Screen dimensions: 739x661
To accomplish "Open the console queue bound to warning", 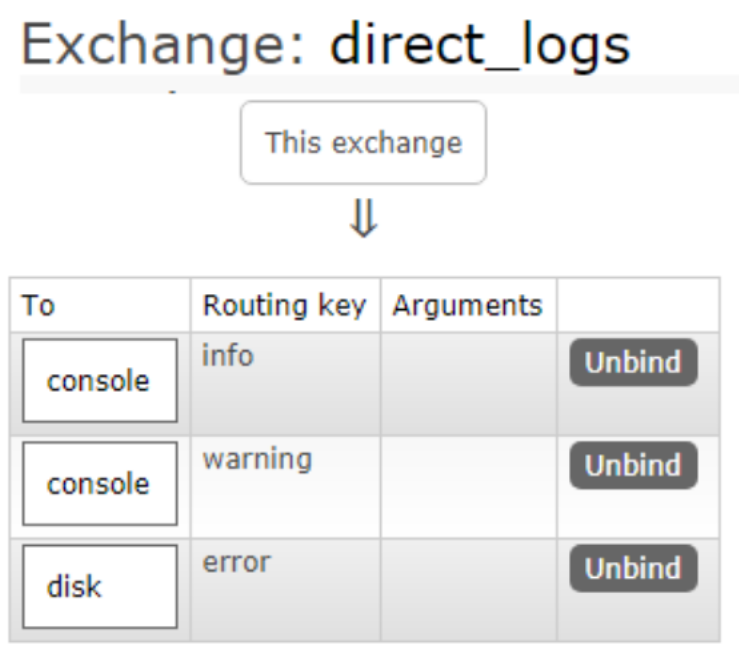I will coord(99,484).
